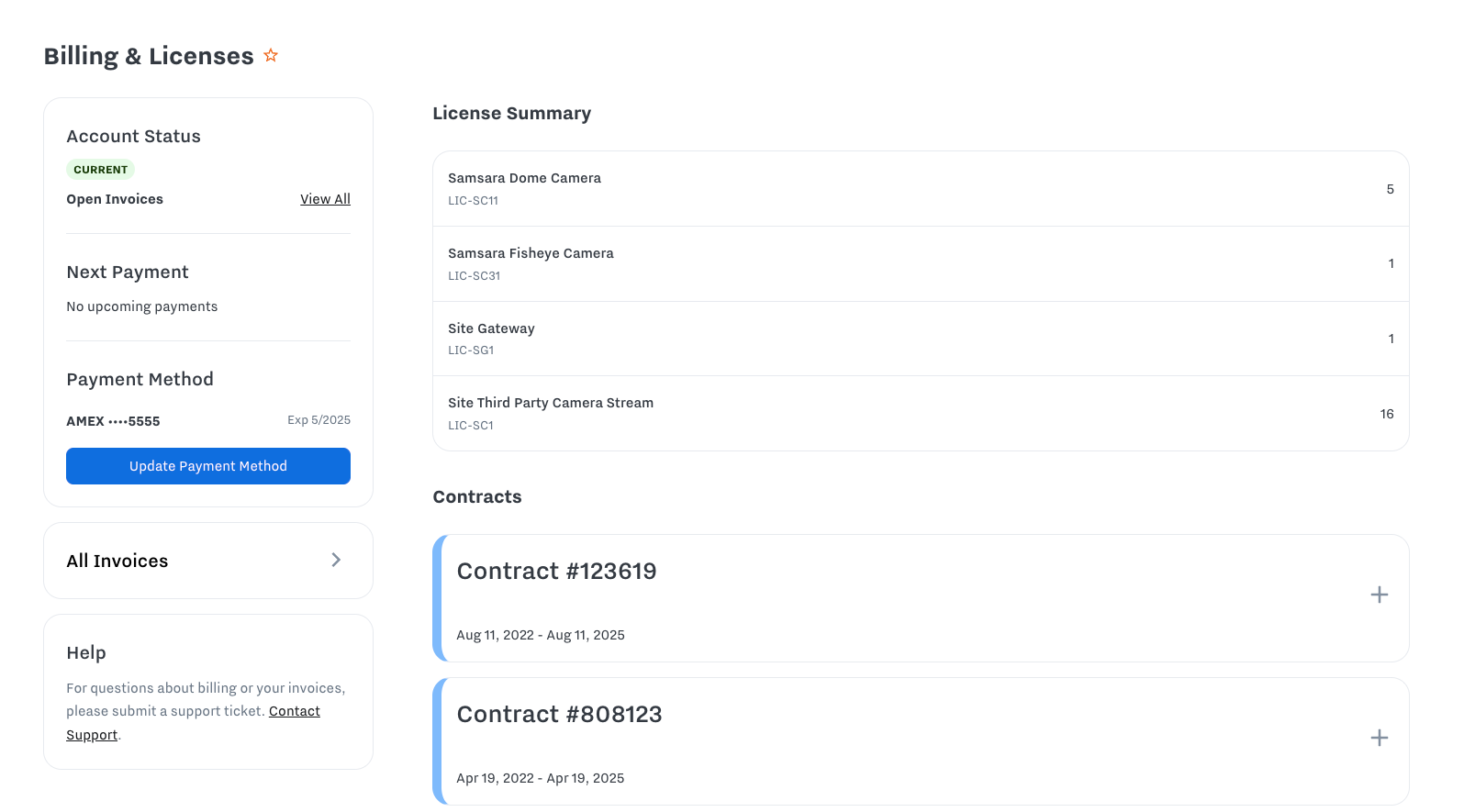Open the All Invoices section
The height and width of the screenshot is (812, 1464).
point(117,561)
